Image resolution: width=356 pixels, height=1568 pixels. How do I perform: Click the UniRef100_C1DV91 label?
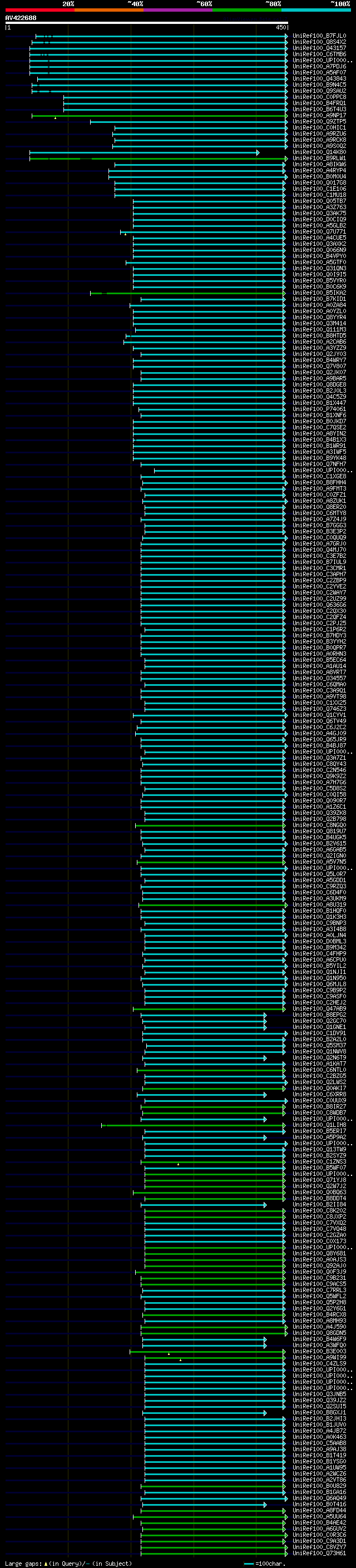pos(319,1033)
